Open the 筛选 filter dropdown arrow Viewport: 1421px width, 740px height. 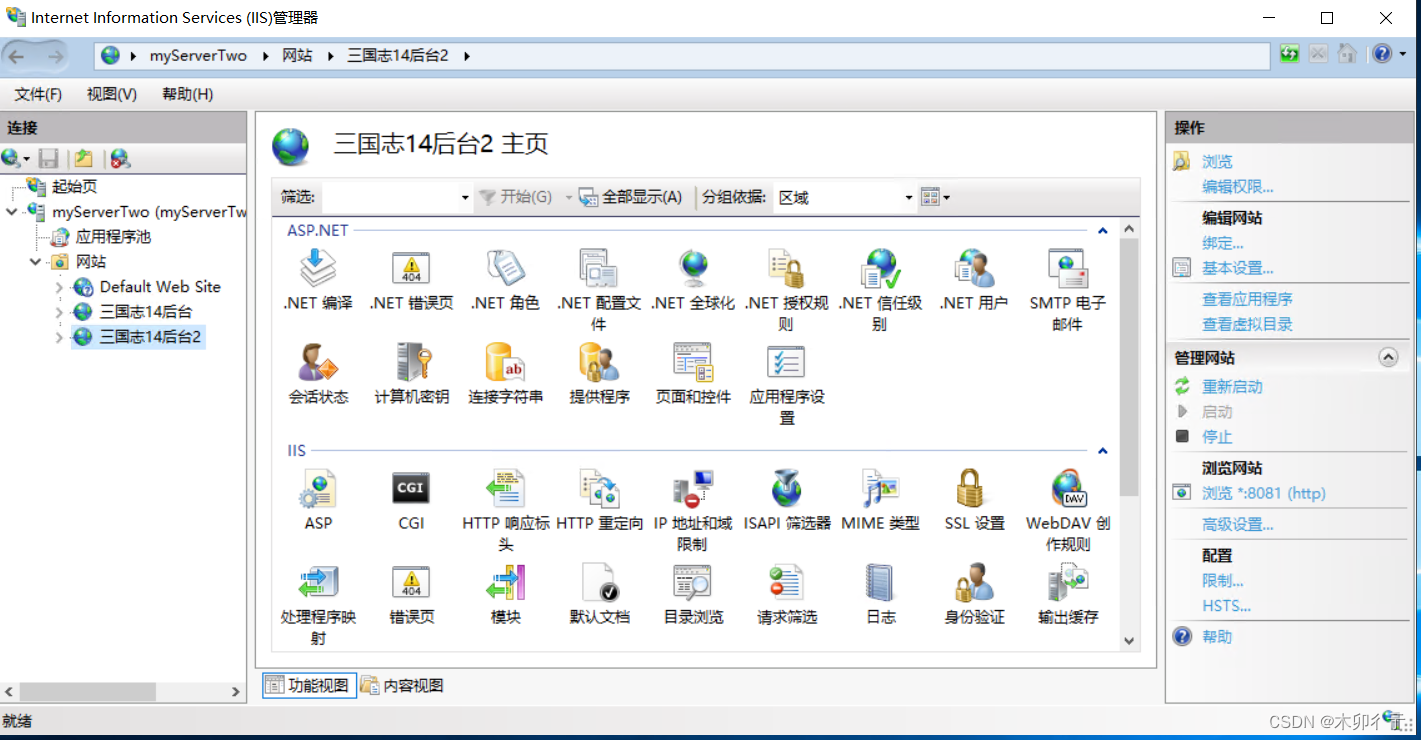(465, 198)
